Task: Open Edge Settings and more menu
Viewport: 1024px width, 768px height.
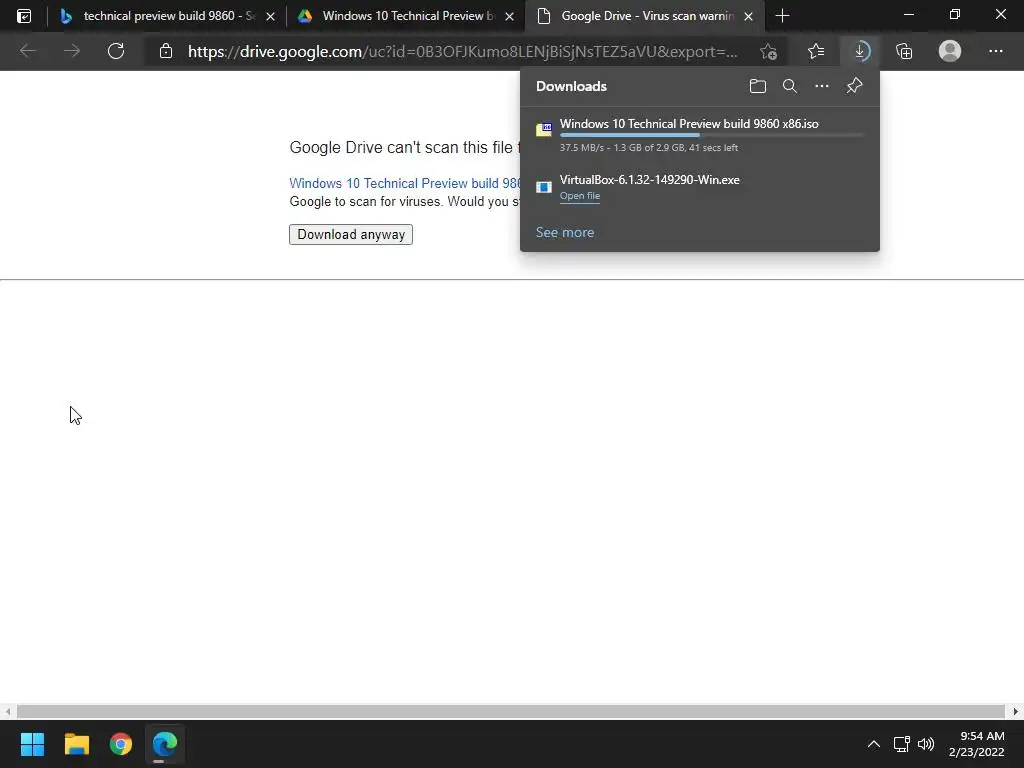Action: tap(995, 51)
